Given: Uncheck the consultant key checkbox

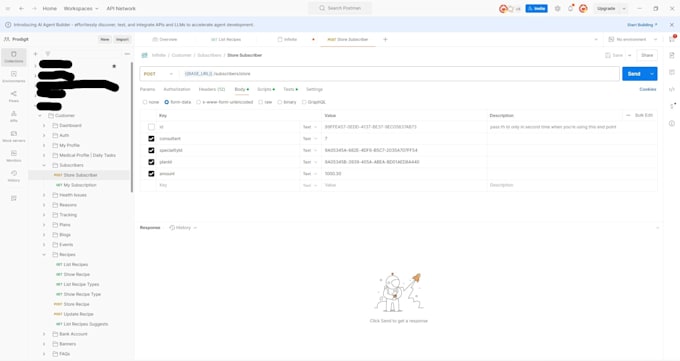Looking at the screenshot, I should point(151,138).
